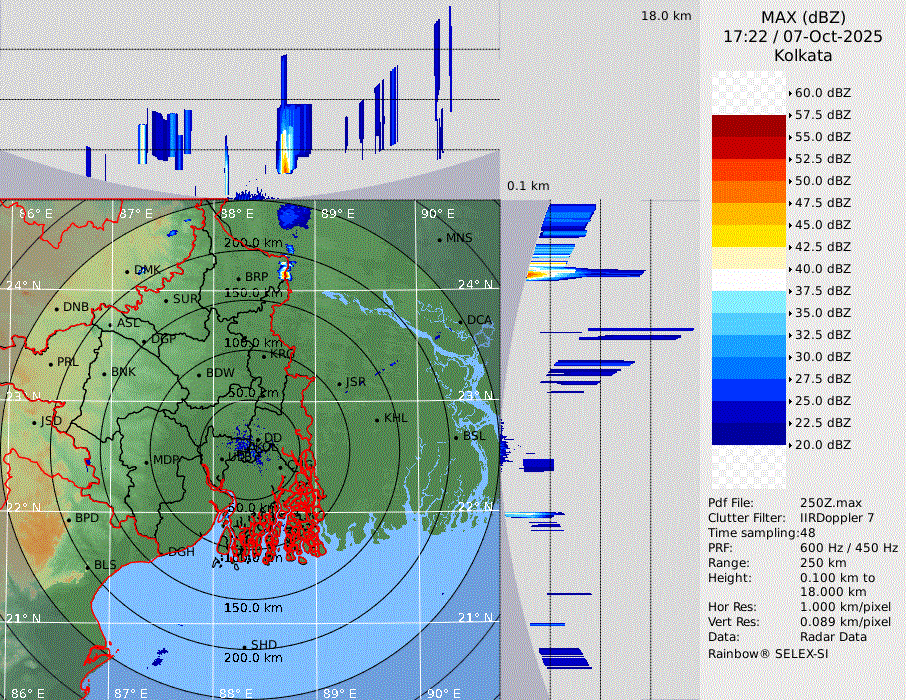
Task: Click the 250Z.max Pdf File value
Action: 831,502
